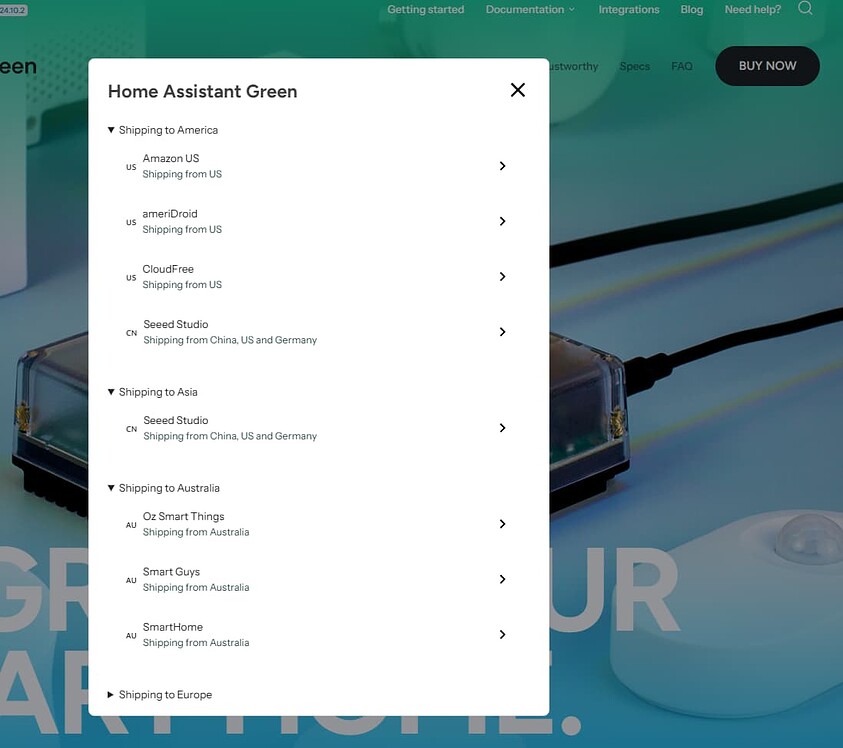This screenshot has height=748, width=843.
Task: Select the Integrations menu item
Action: (x=628, y=9)
